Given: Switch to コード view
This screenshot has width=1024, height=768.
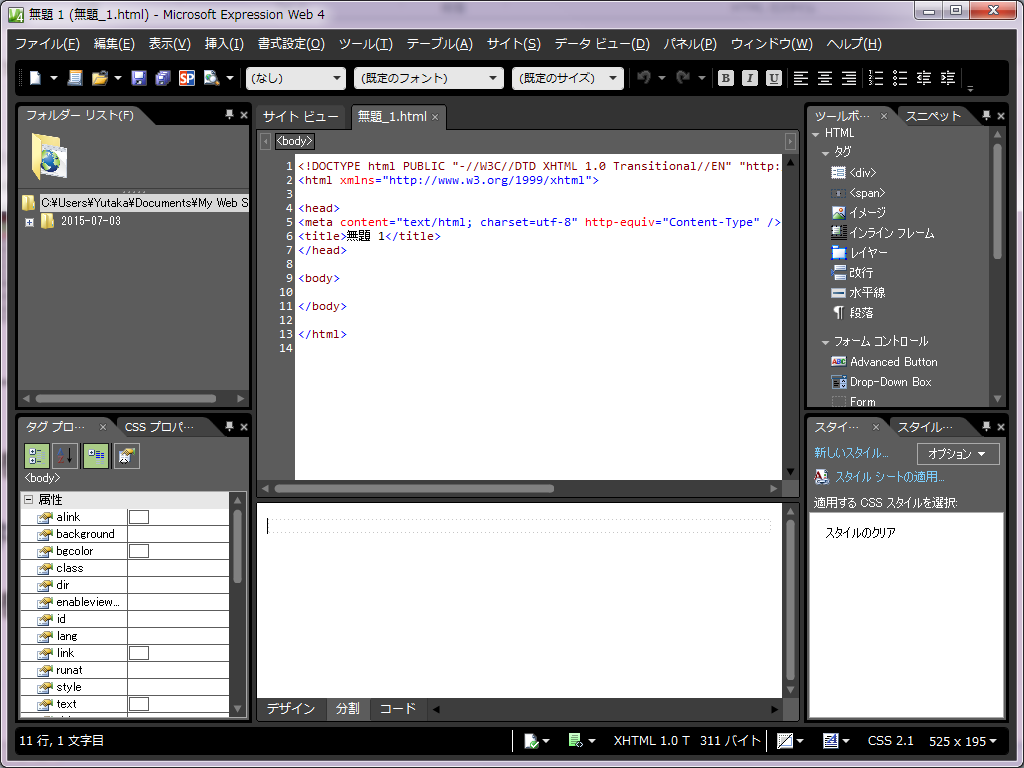Looking at the screenshot, I should (x=398, y=709).
